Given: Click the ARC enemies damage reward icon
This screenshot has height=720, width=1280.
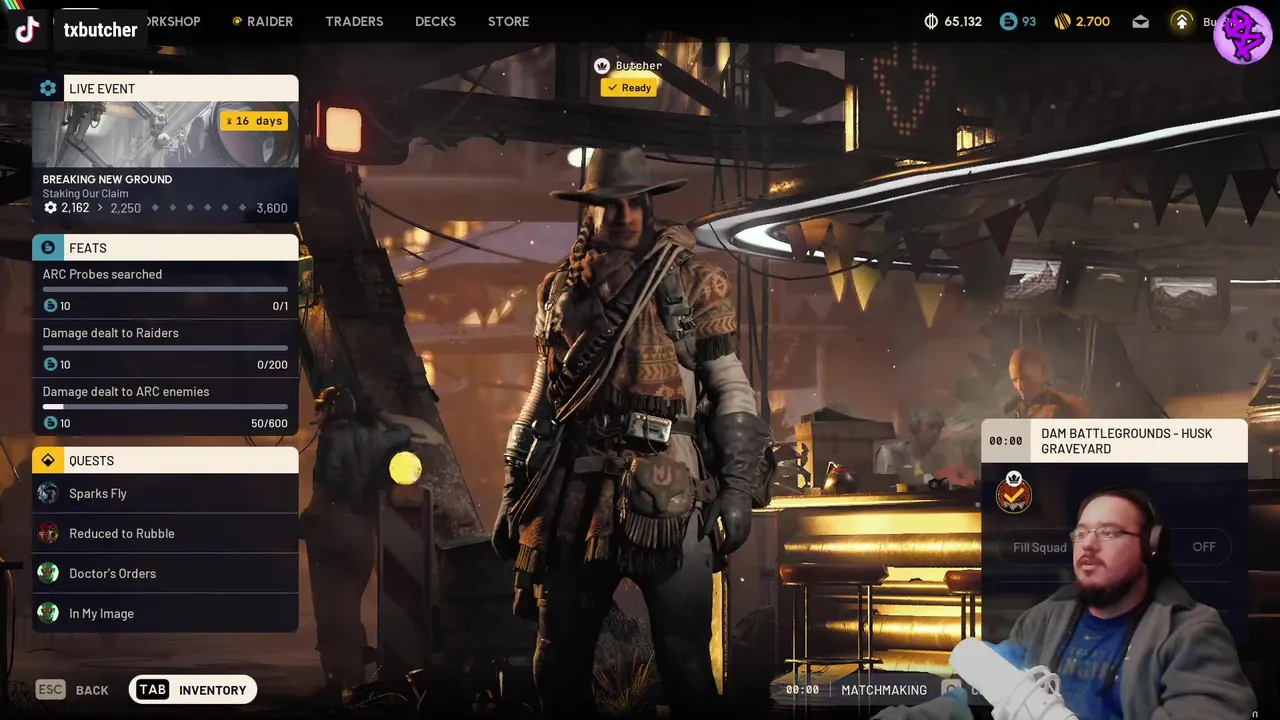Looking at the screenshot, I should pos(50,424).
